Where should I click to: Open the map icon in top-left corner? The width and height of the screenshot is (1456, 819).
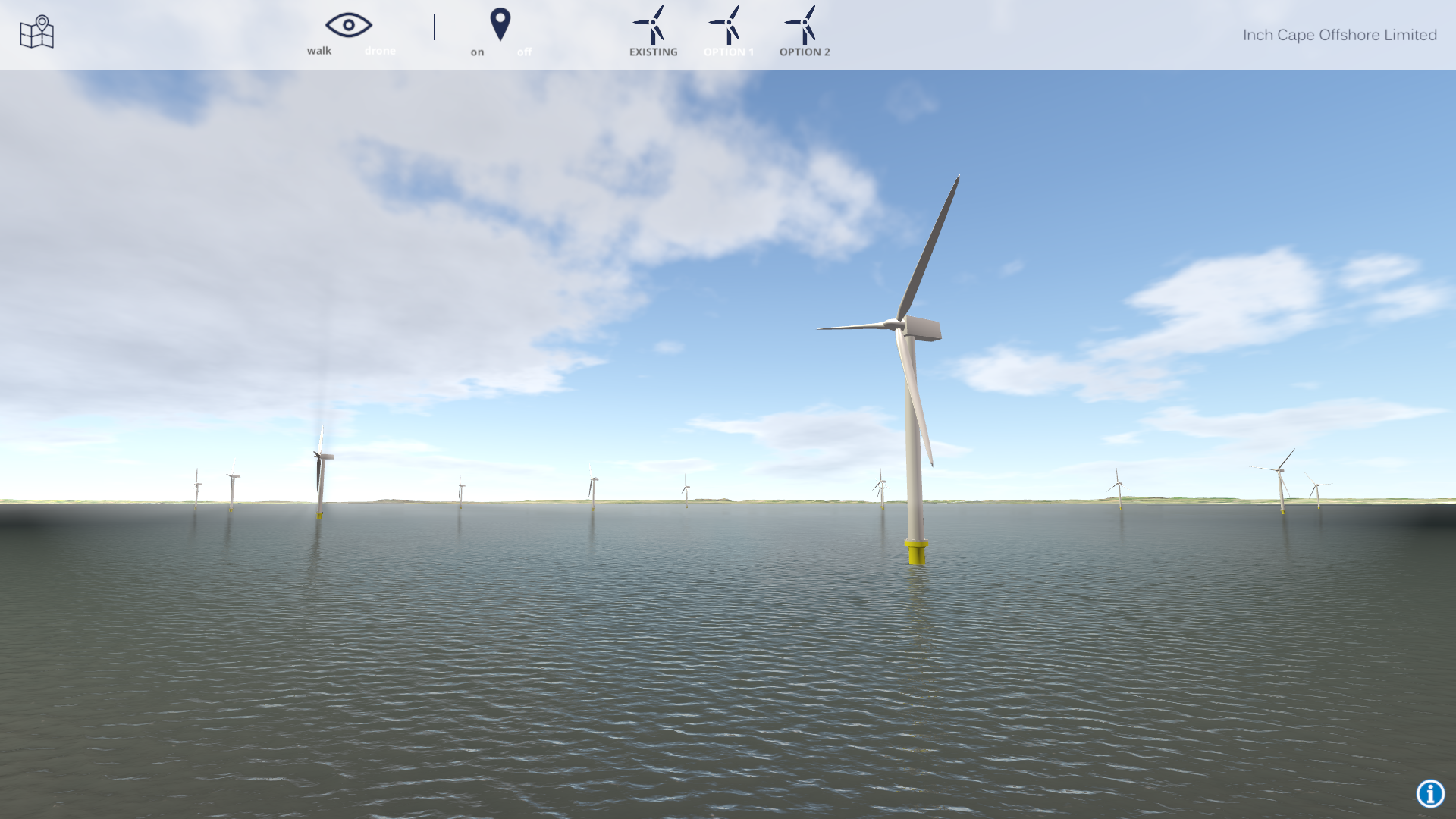tap(36, 32)
